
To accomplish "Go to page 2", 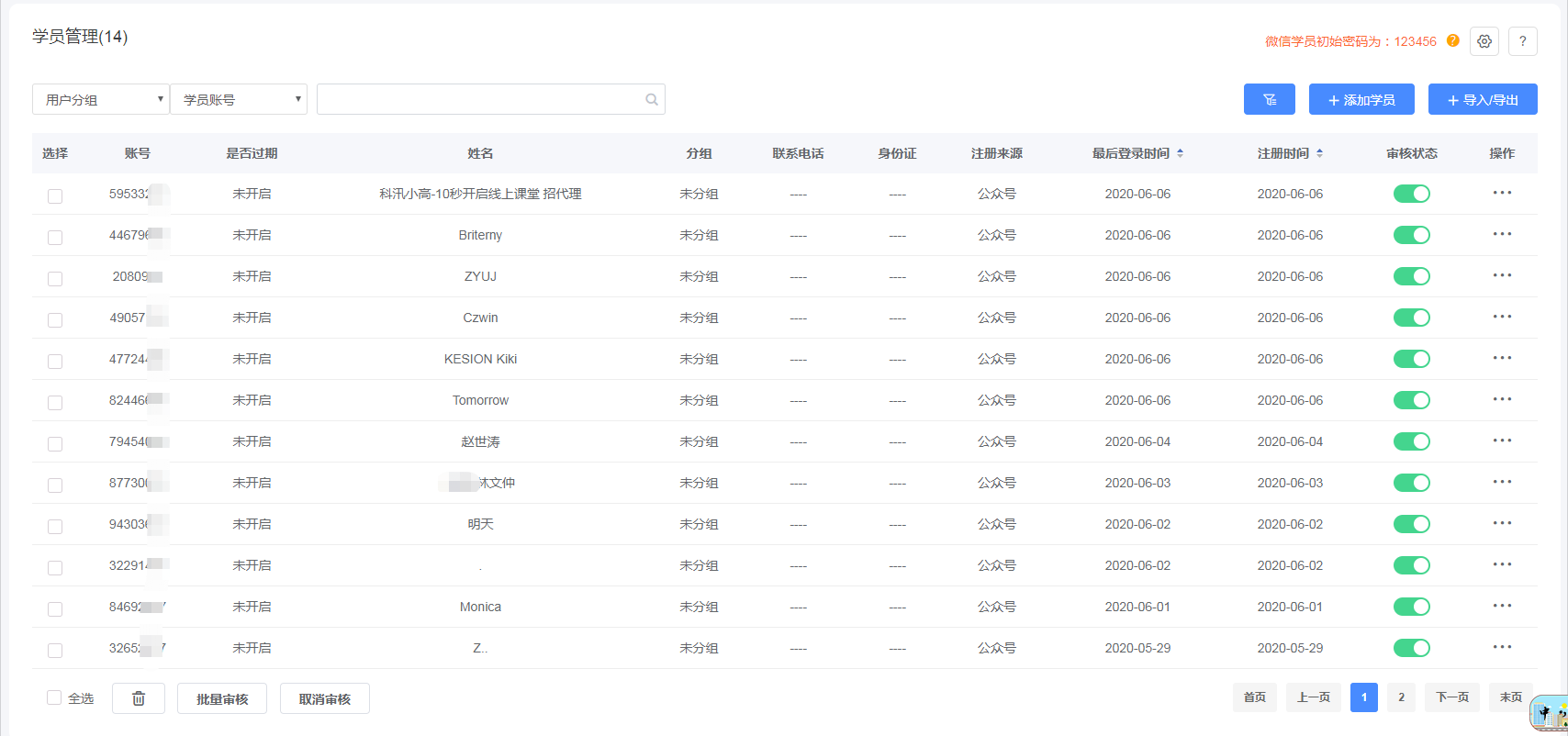I will (1401, 697).
